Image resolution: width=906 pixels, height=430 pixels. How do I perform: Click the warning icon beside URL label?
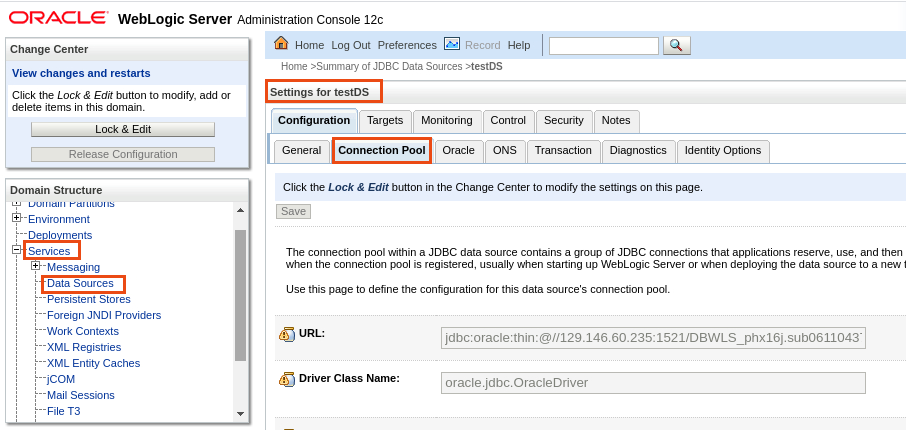tap(287, 334)
